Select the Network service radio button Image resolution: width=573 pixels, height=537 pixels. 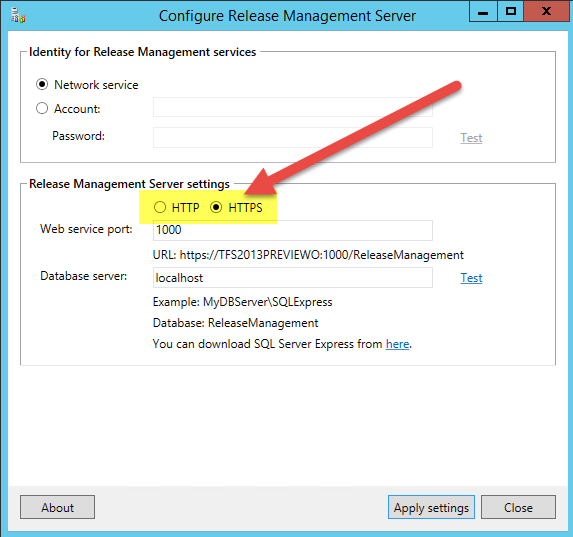(x=42, y=84)
